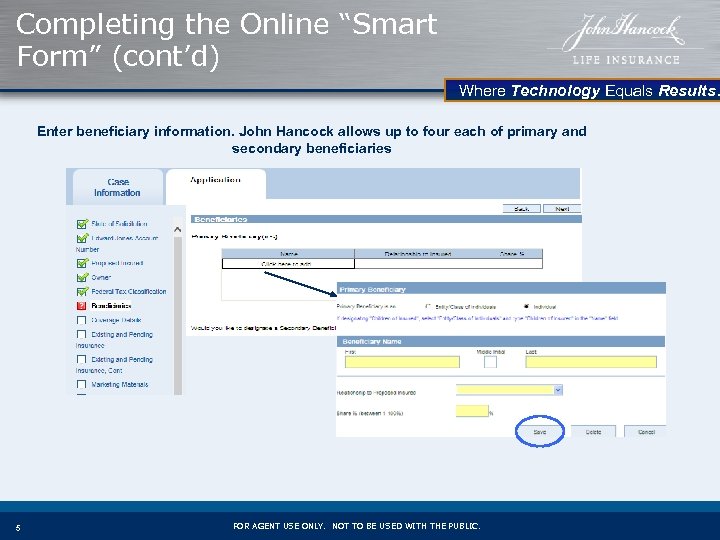Open Coverage Details in the sidebar

coord(116,320)
